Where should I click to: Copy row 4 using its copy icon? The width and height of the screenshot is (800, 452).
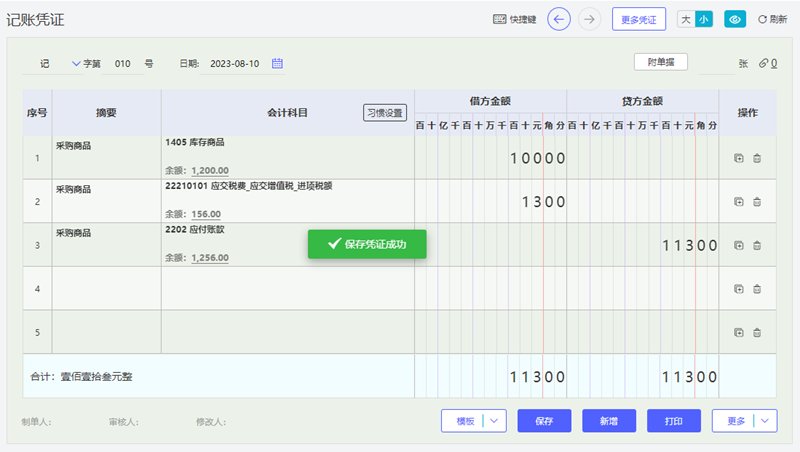coord(739,289)
